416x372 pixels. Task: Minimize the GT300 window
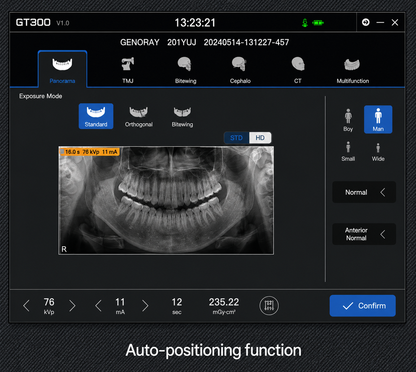(380, 22)
